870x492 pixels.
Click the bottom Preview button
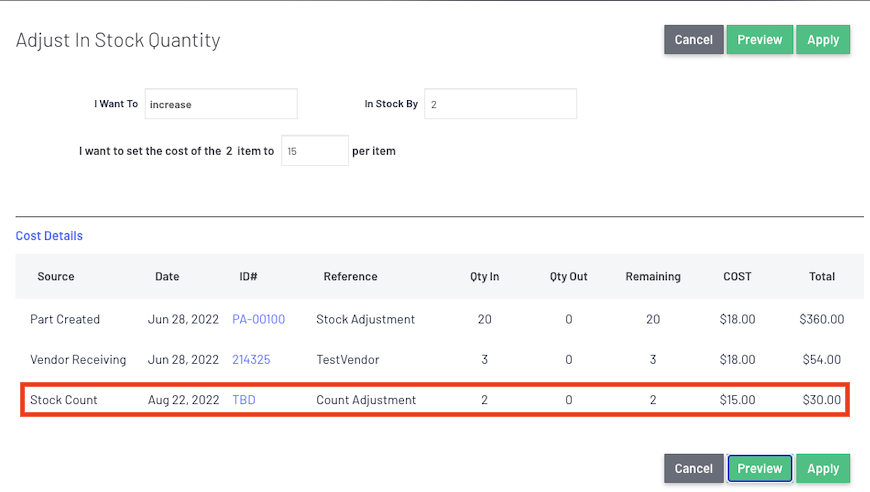click(760, 468)
